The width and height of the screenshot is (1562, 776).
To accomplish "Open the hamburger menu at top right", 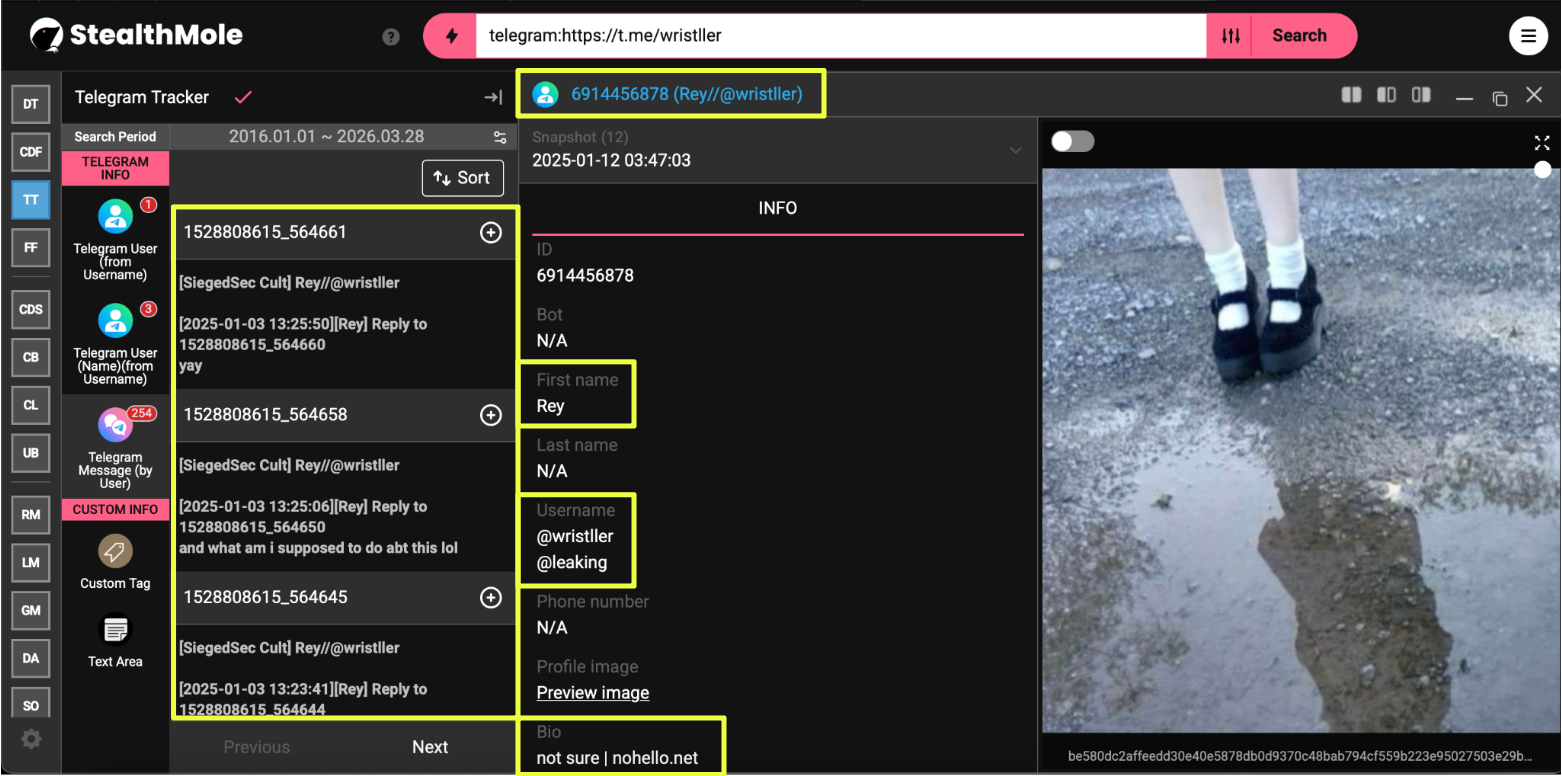I will pos(1528,37).
